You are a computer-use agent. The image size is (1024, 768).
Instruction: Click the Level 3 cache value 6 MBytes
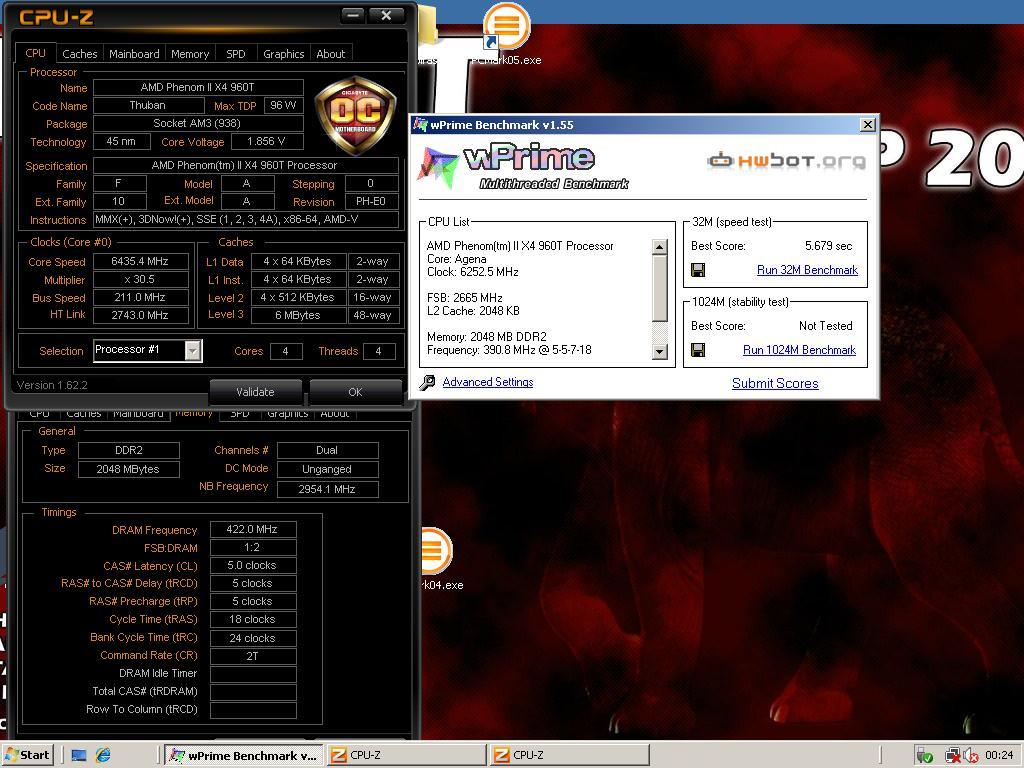(298, 315)
